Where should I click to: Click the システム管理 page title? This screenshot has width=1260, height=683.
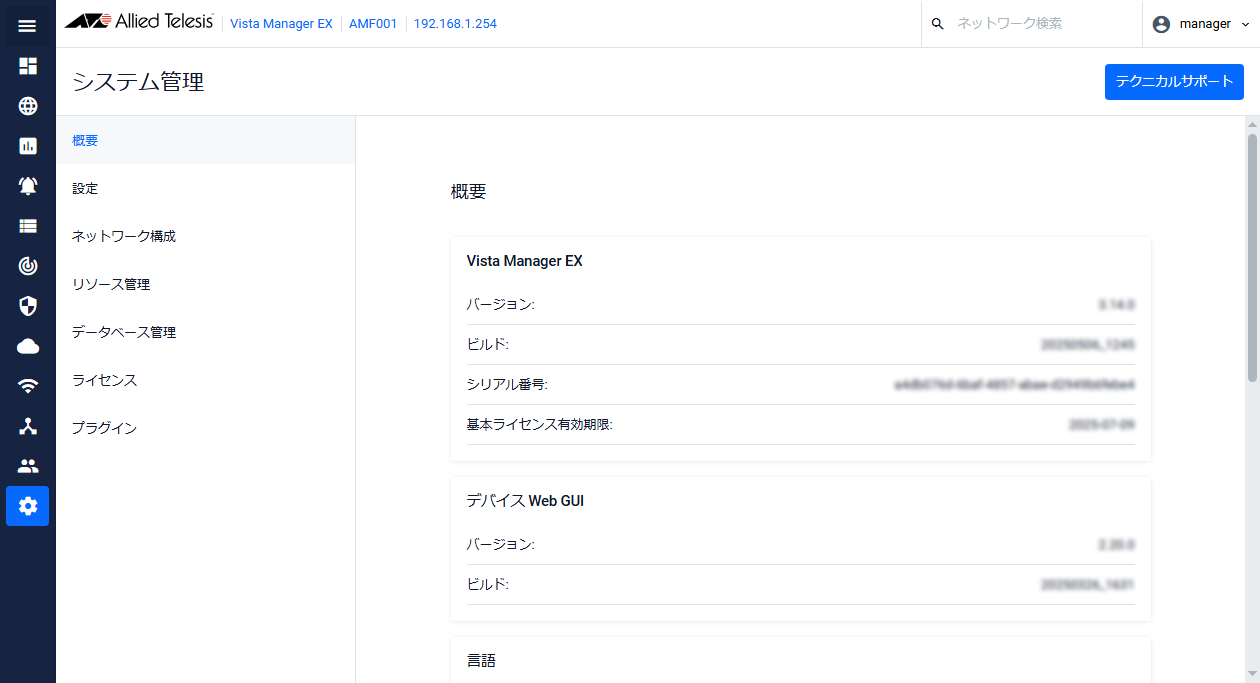click(x=138, y=82)
